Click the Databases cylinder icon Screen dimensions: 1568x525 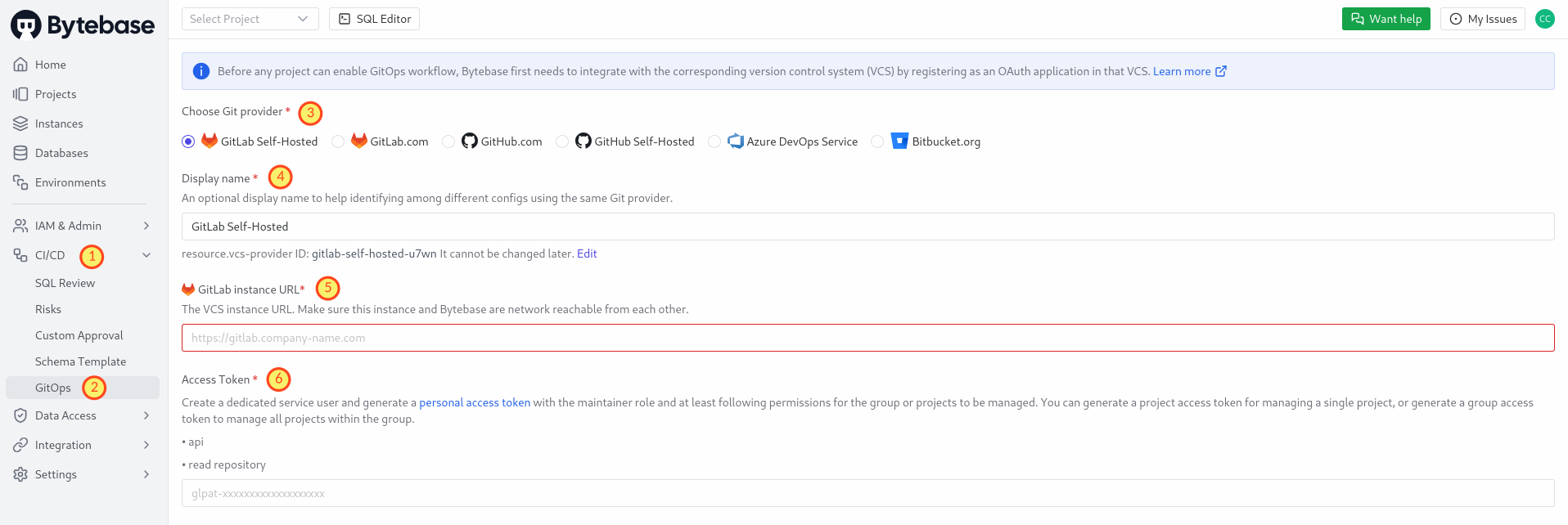point(20,153)
